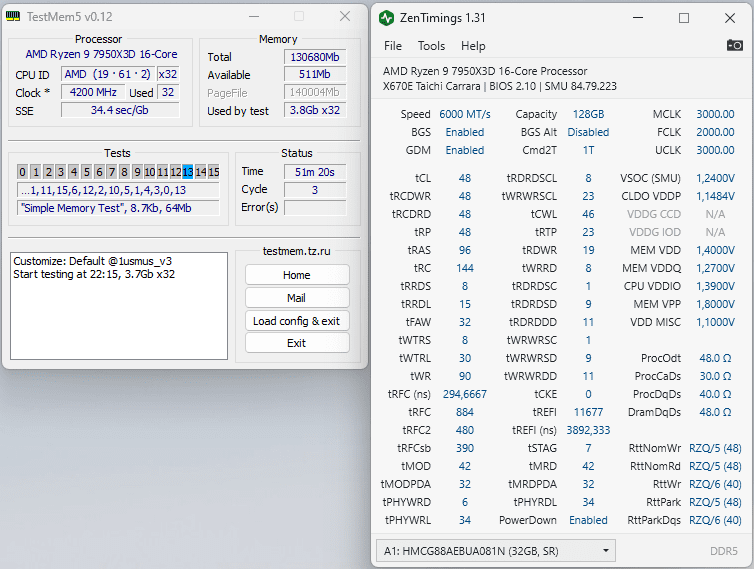Click tWR value 90

coord(465,376)
